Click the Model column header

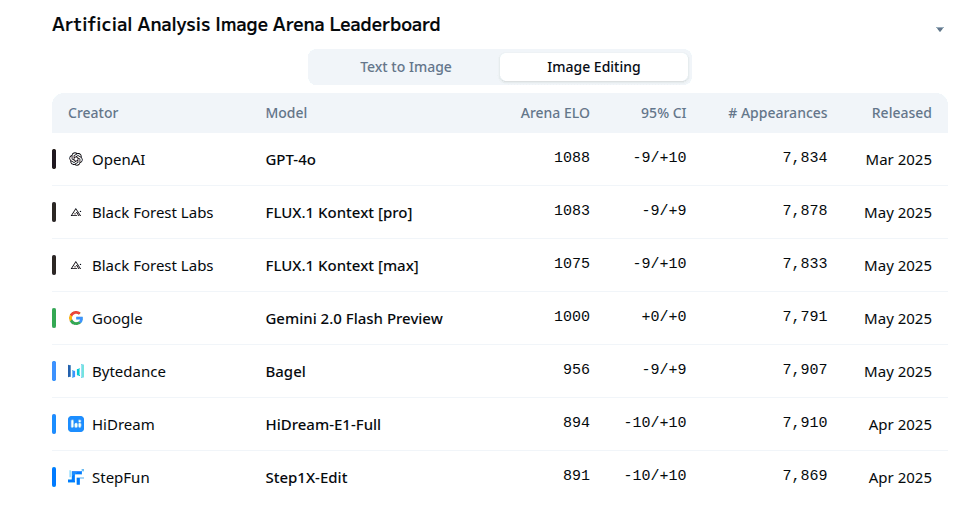click(x=287, y=113)
